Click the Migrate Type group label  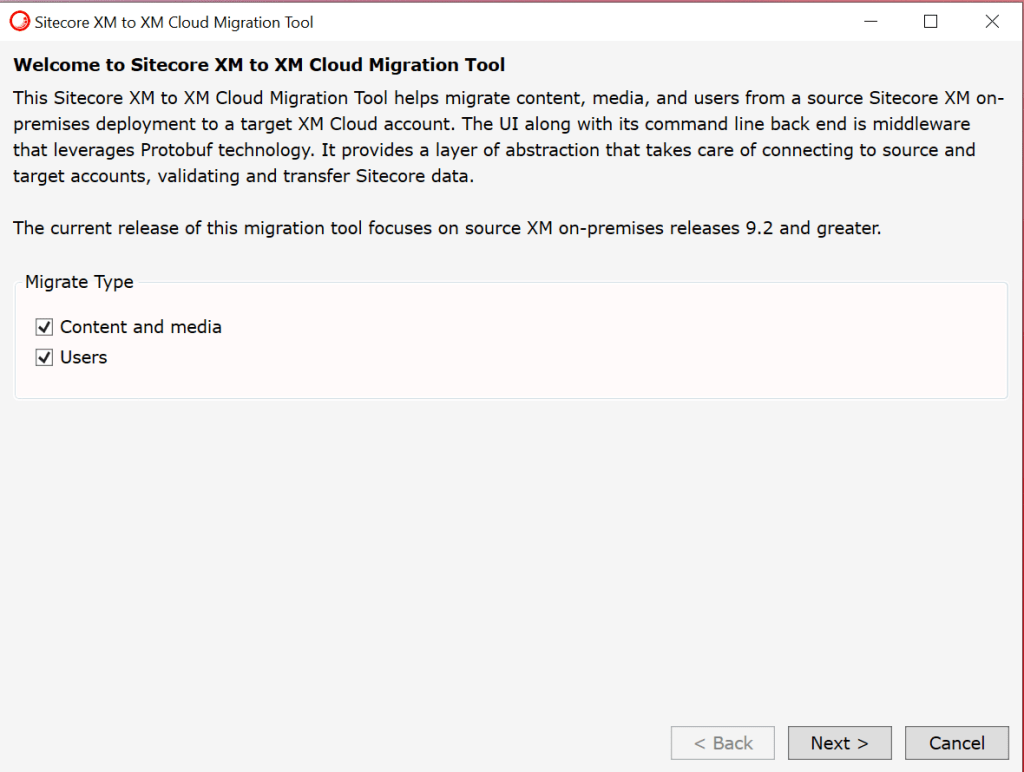79,282
